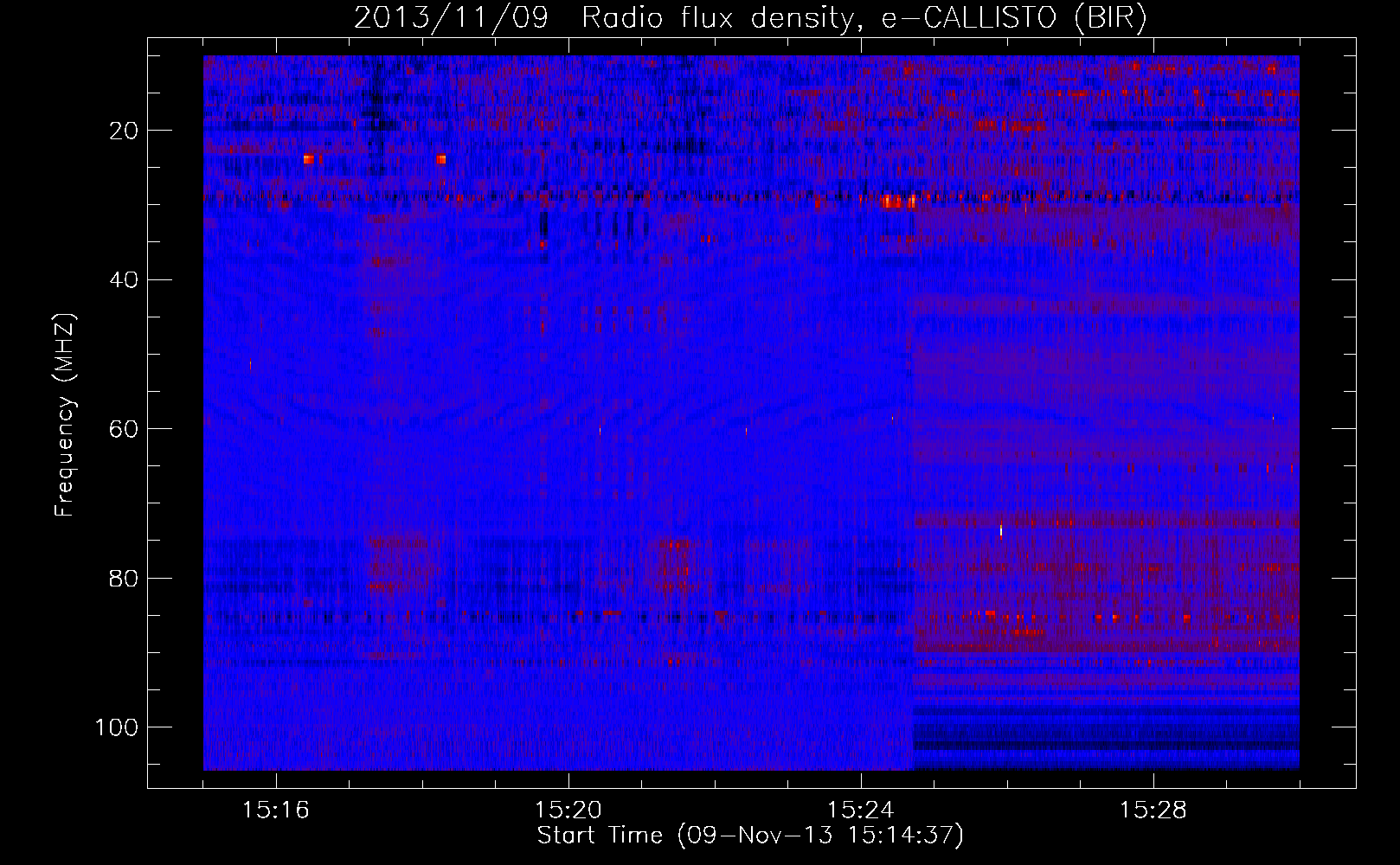
Task: Click the 15:16 time tick label
Action: coord(276,811)
